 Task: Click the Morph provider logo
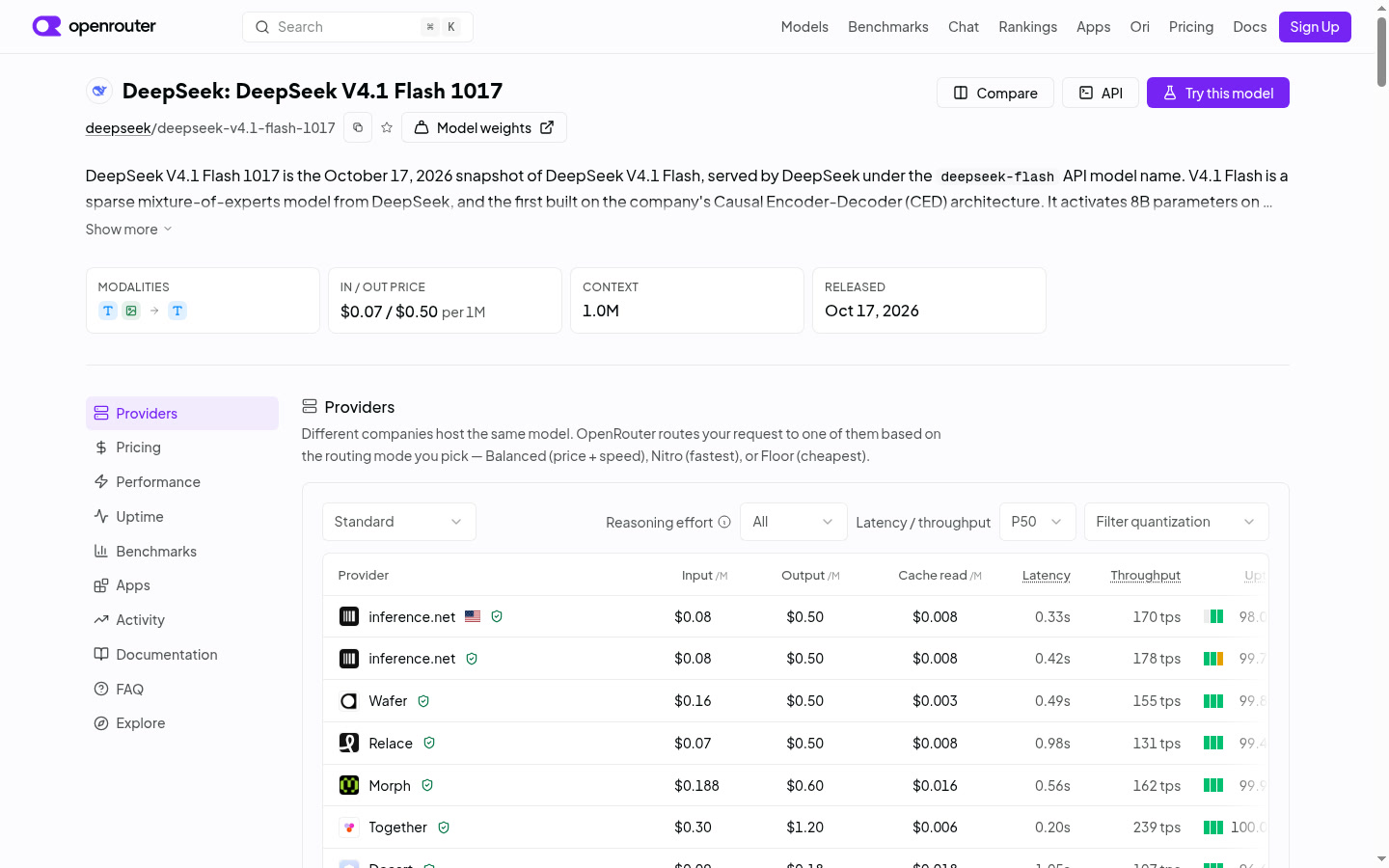349,785
